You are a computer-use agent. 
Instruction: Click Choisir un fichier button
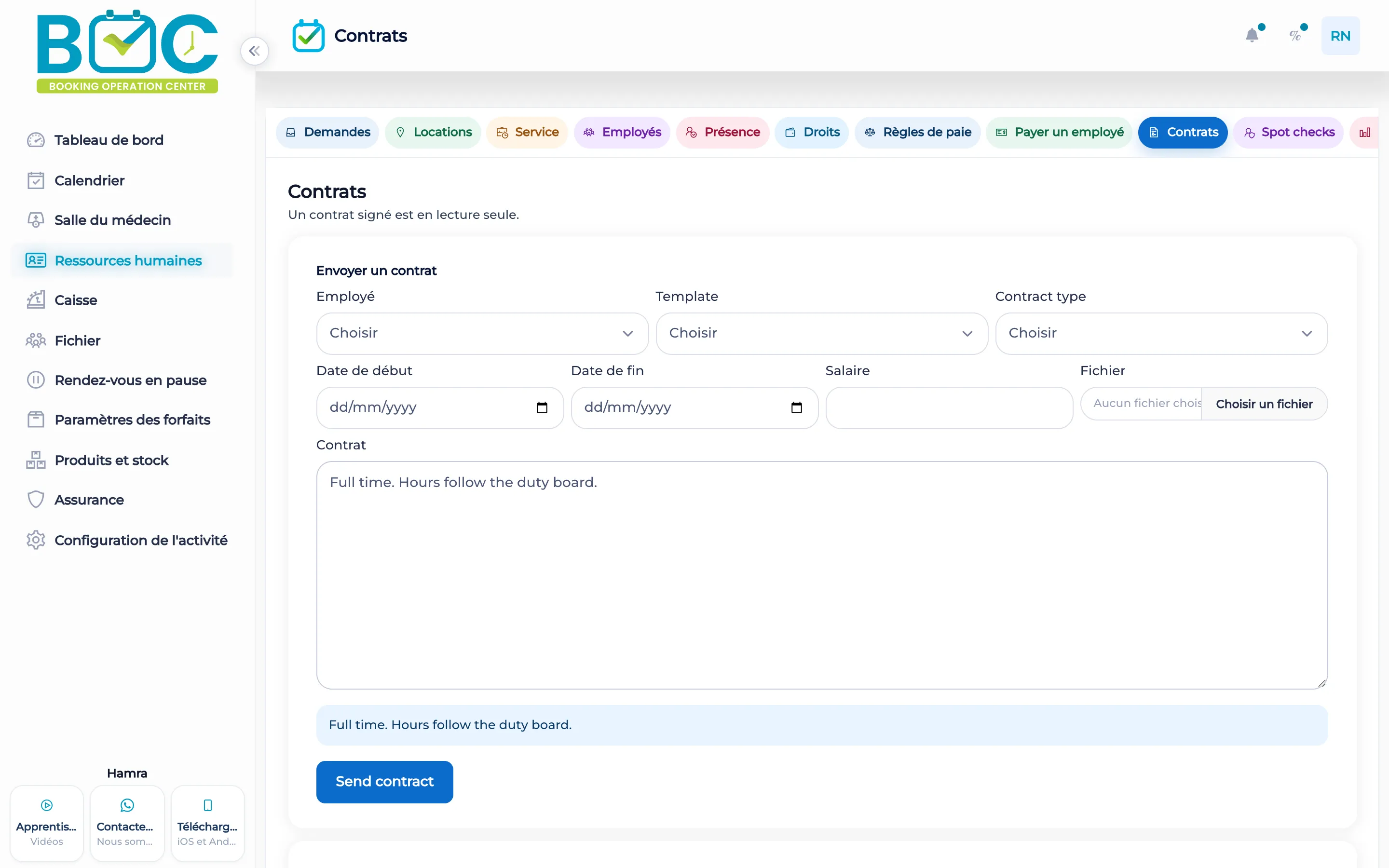pos(1264,404)
